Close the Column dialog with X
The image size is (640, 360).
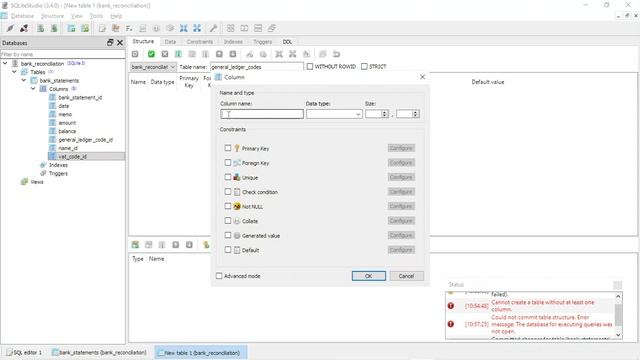pyautogui.click(x=422, y=77)
